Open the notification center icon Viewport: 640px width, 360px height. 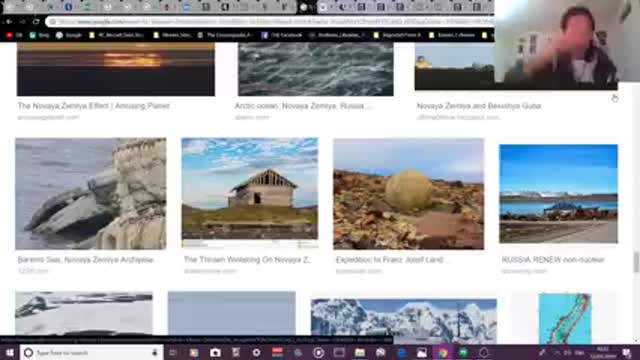627,353
